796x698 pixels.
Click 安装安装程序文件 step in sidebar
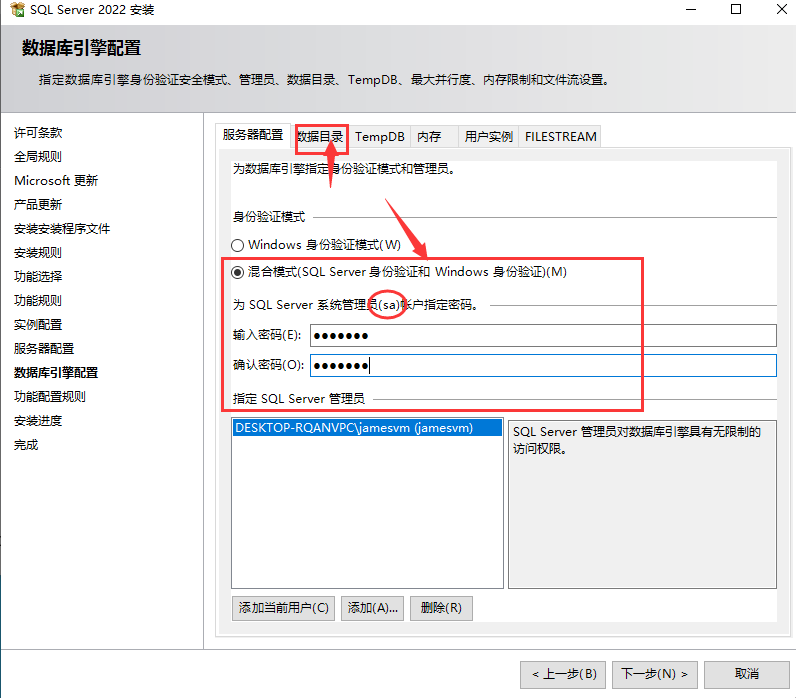point(62,229)
